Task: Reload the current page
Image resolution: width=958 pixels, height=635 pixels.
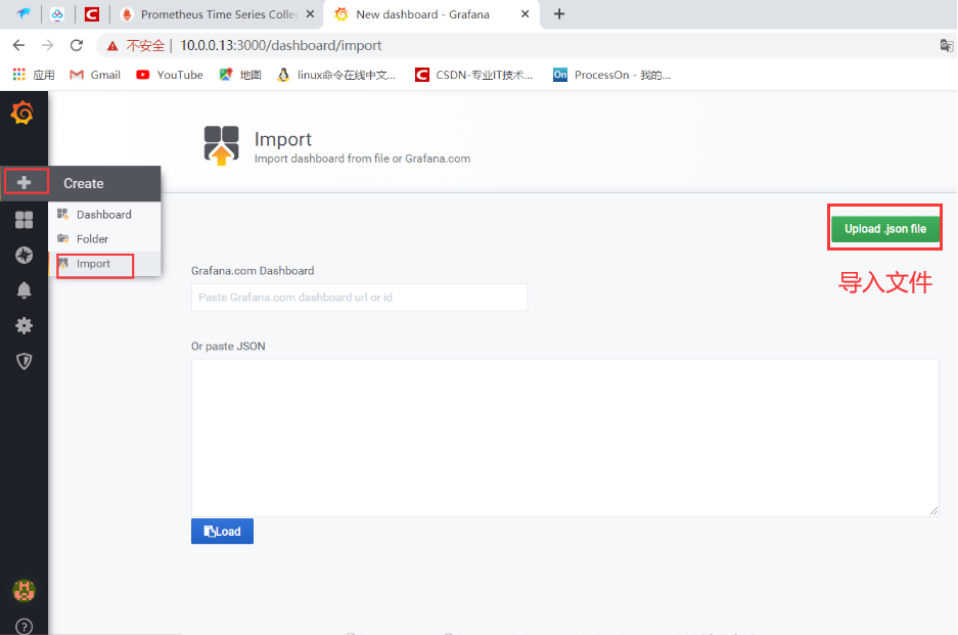Action: pos(76,45)
